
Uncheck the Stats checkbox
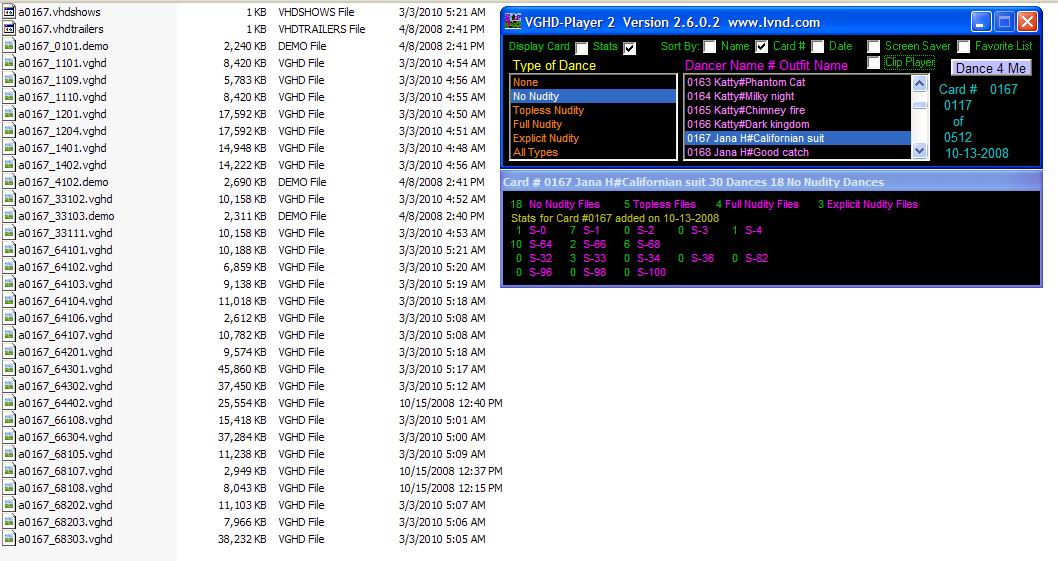[x=629, y=48]
